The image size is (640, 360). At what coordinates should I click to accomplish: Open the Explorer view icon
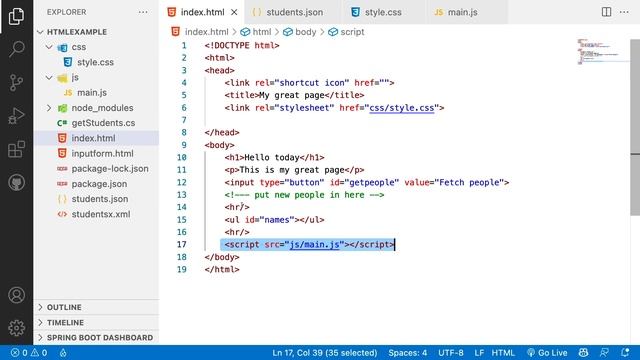16,16
